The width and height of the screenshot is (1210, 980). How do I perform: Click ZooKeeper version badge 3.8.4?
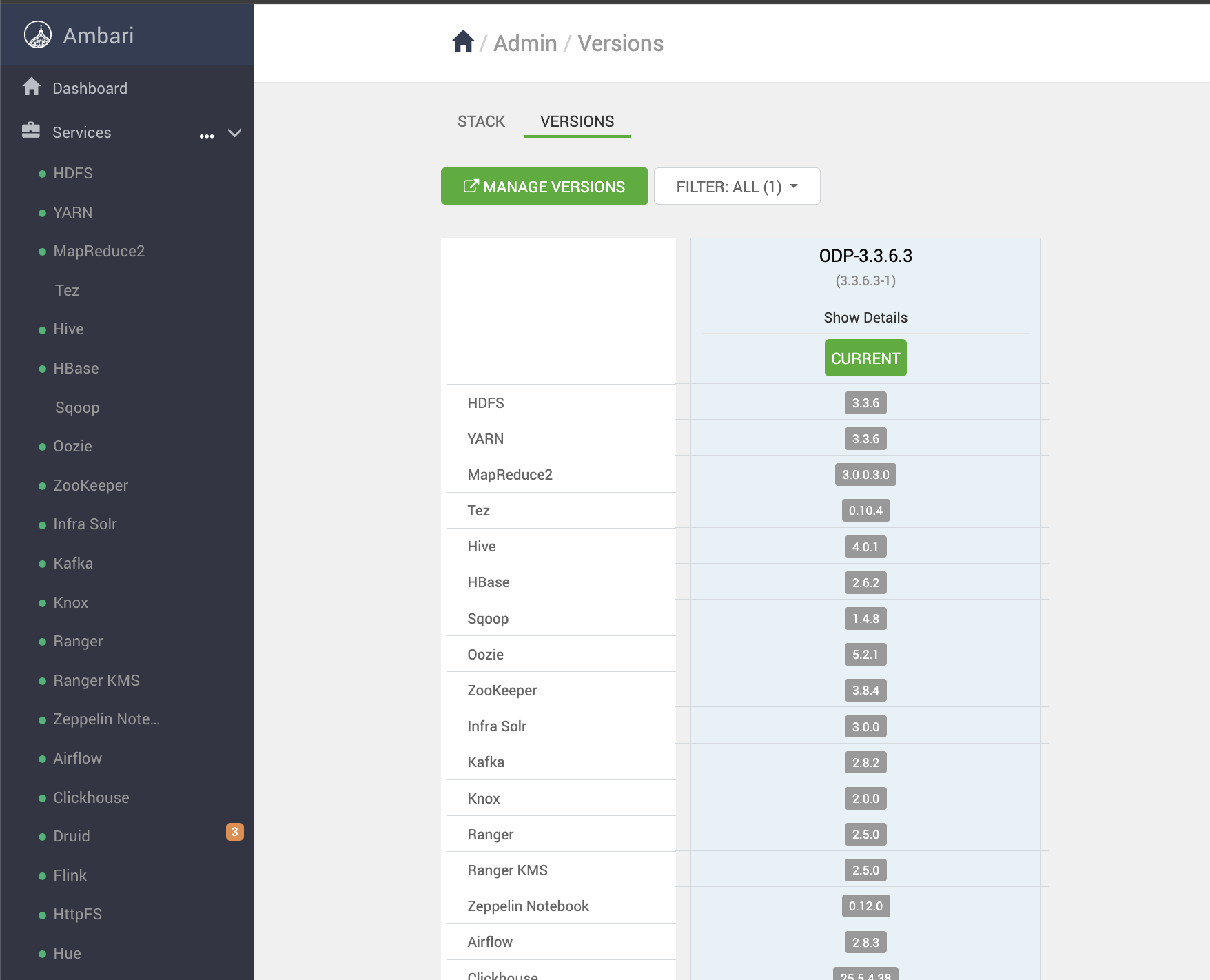865,690
